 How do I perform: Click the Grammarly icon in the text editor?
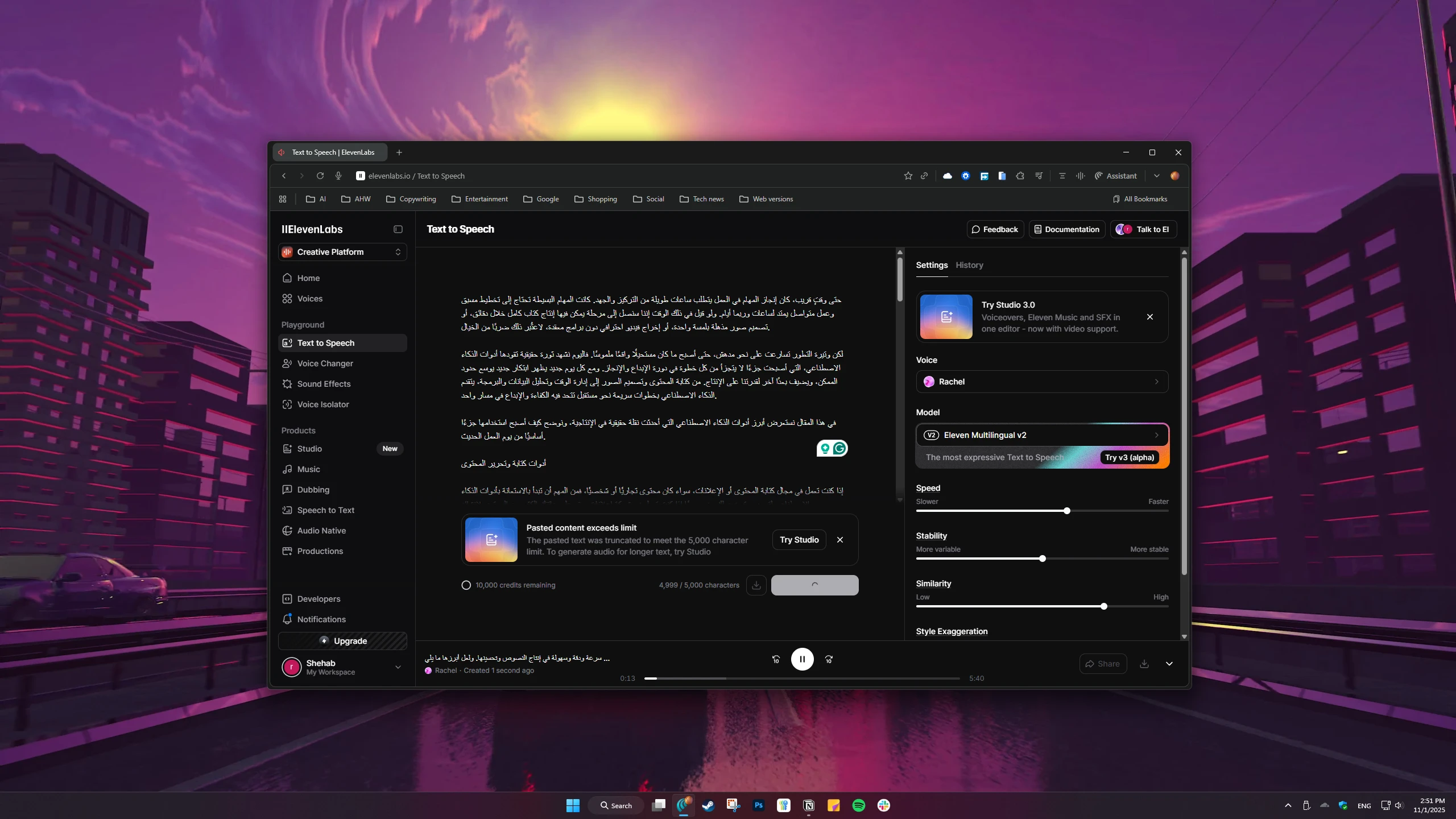[839, 448]
